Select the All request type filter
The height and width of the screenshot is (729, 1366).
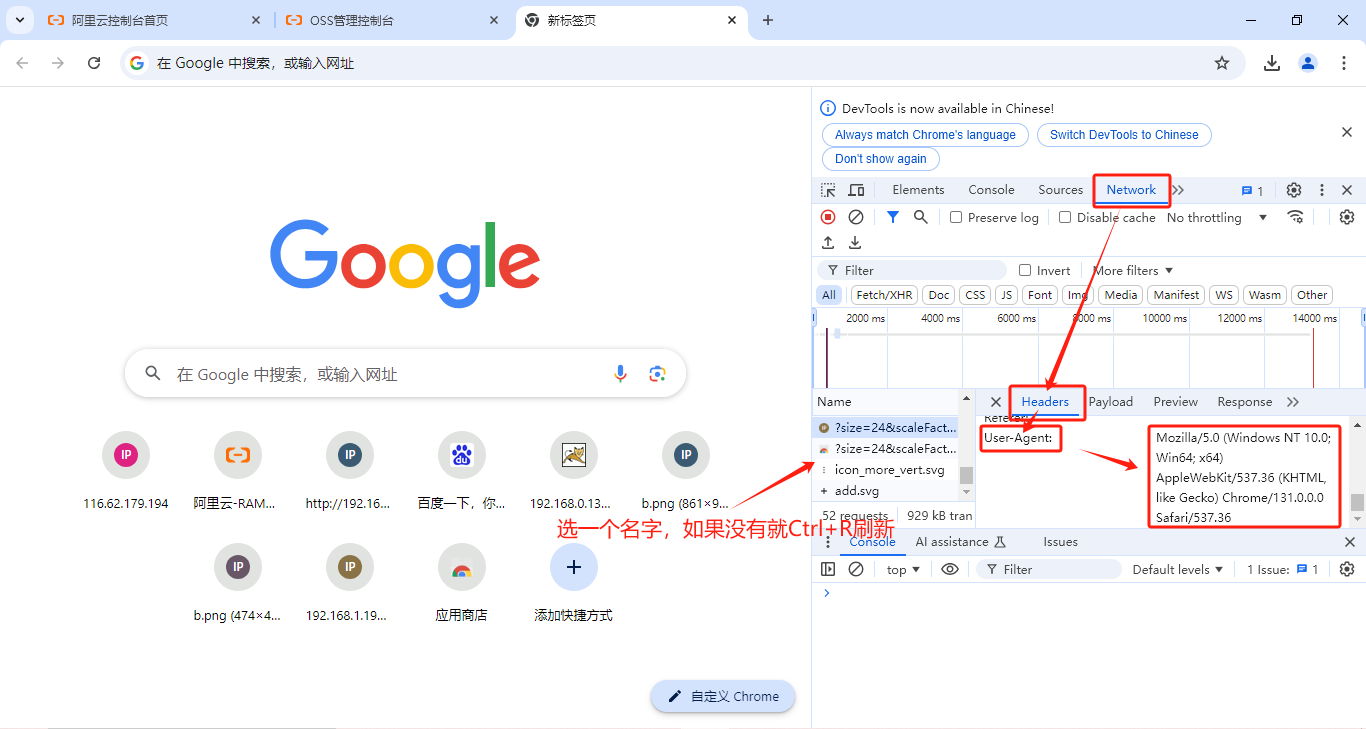pyautogui.click(x=829, y=295)
